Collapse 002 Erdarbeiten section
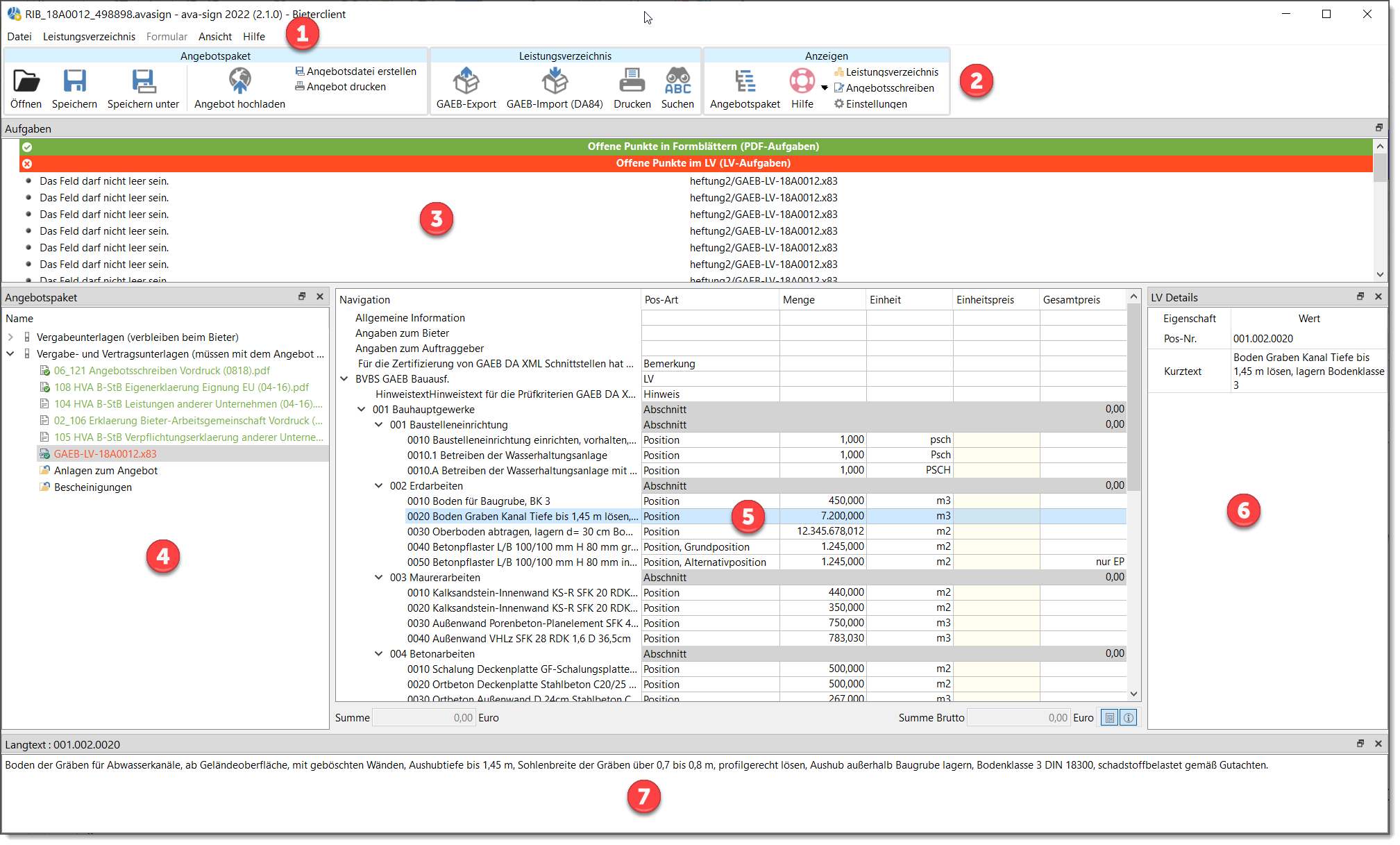Screen dimensions: 1400x845 click(379, 486)
